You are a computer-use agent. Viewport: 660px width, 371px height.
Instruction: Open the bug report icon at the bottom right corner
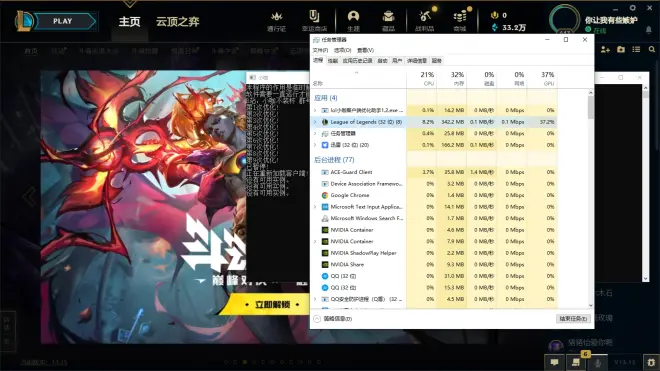651,362
